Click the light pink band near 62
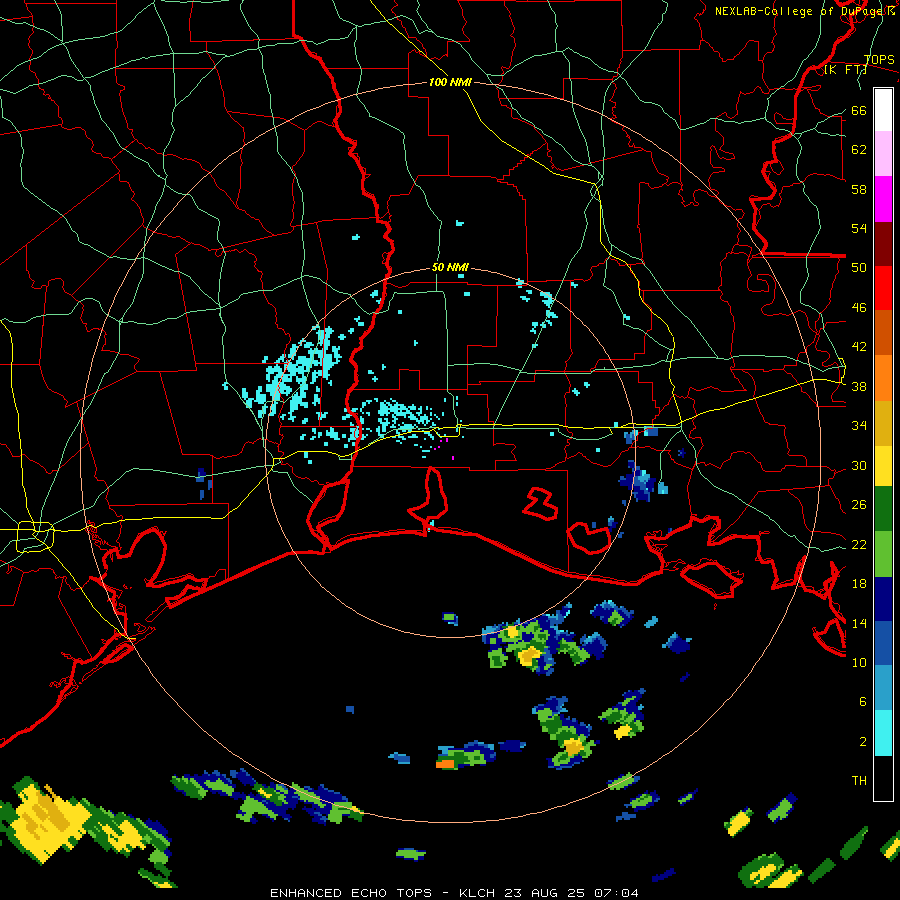Viewport: 900px width, 900px height. [883, 153]
